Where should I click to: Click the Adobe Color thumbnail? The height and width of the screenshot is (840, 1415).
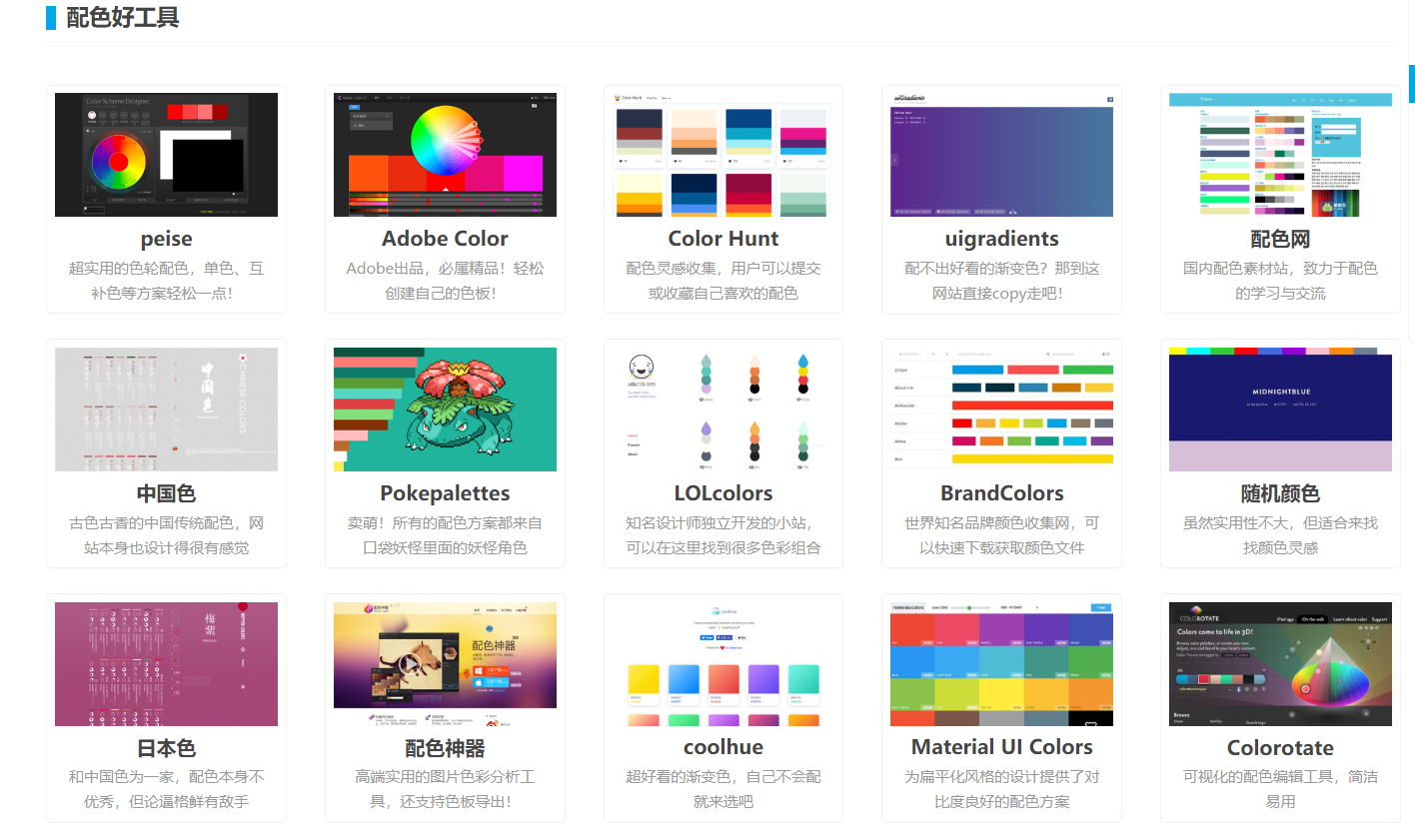[445, 155]
